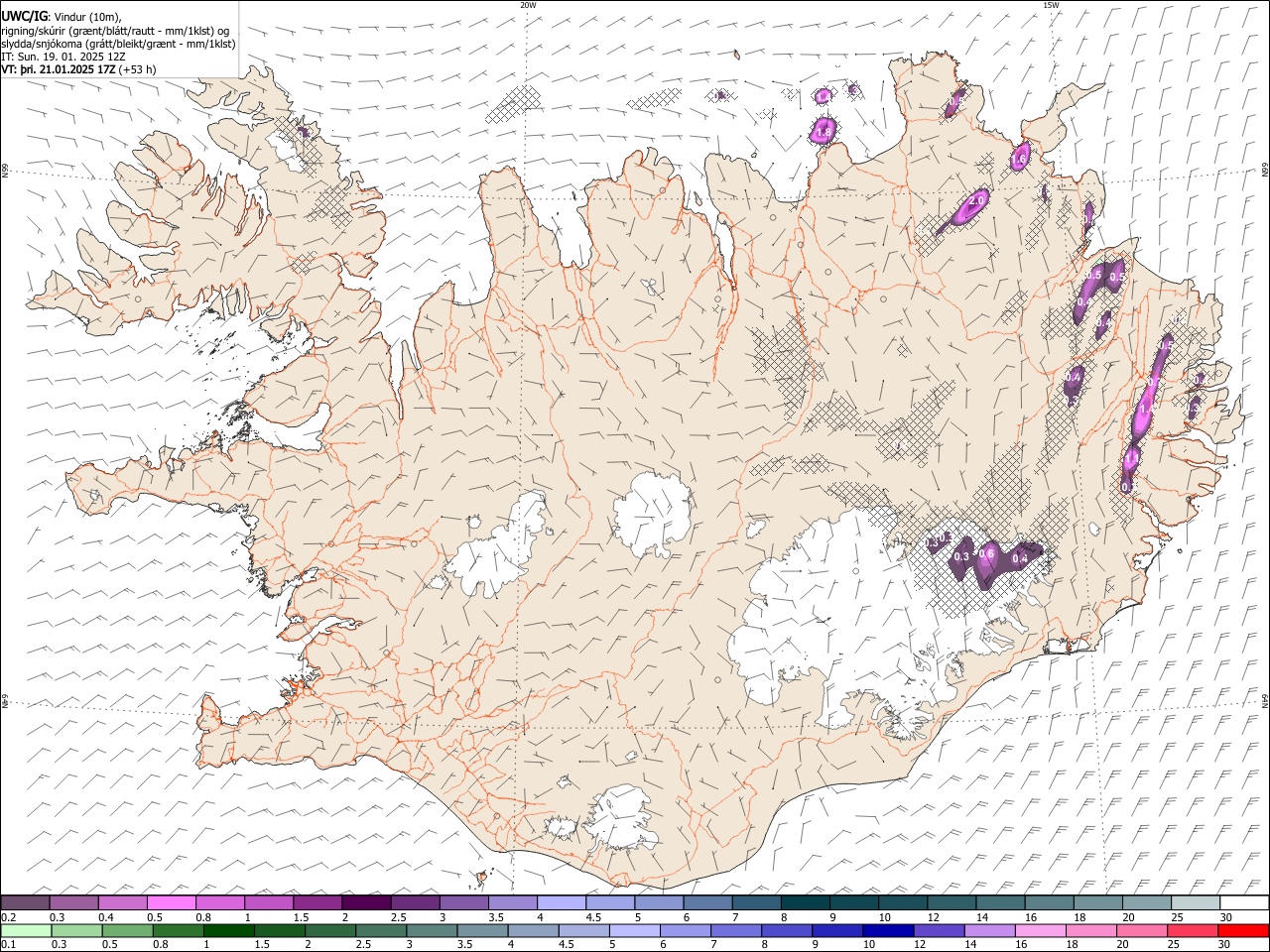Screen dimensions: 1270x952
Task: Click the rigning/skúrir legend description line
Action: point(116,31)
